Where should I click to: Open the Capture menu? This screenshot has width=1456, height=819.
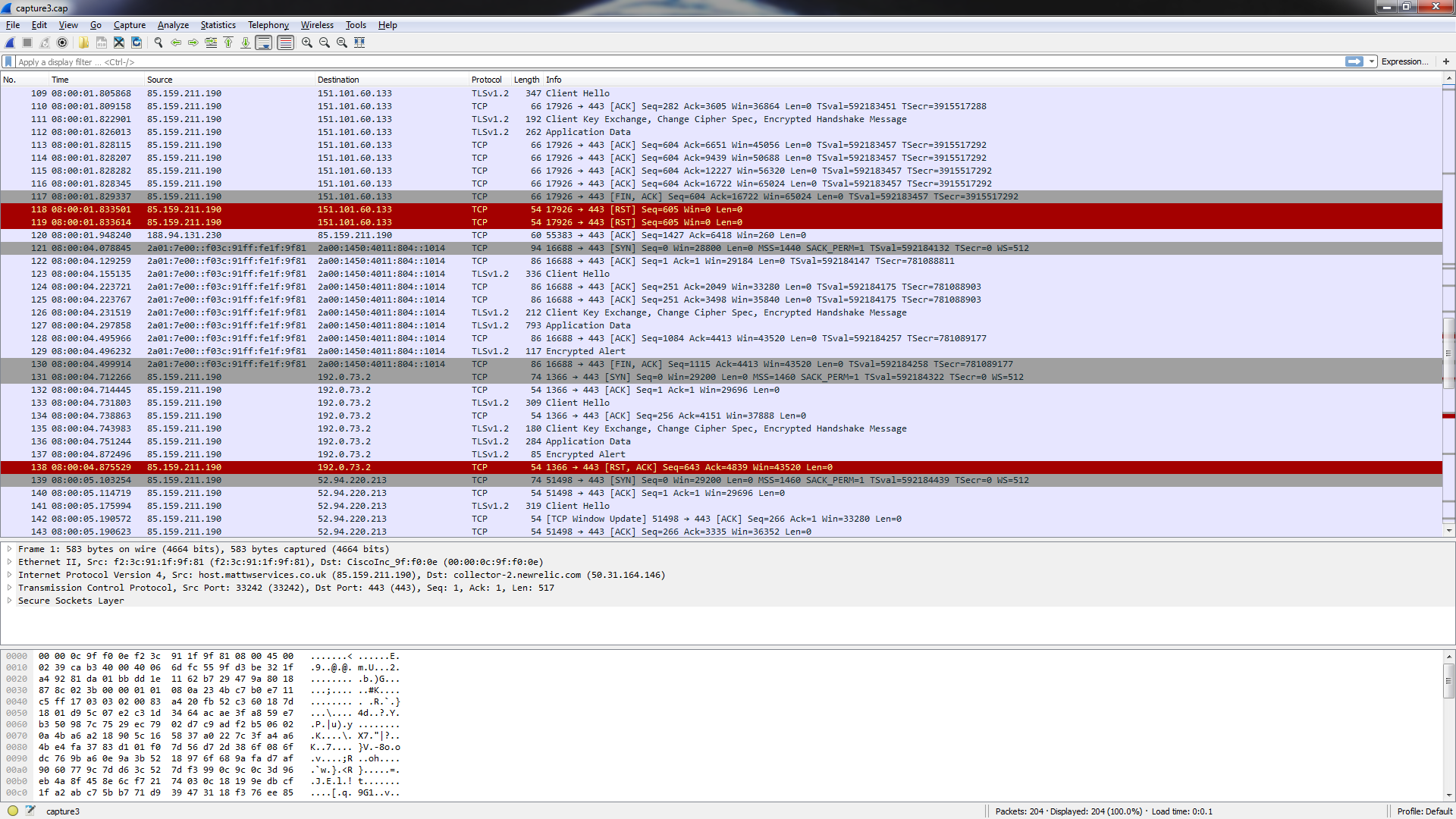click(130, 25)
